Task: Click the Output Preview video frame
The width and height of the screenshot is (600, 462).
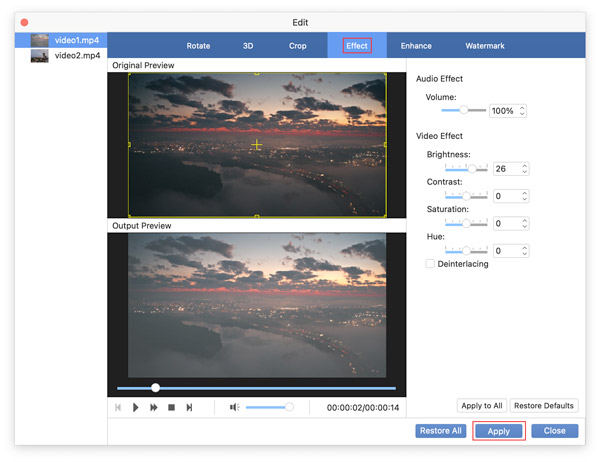Action: click(257, 305)
